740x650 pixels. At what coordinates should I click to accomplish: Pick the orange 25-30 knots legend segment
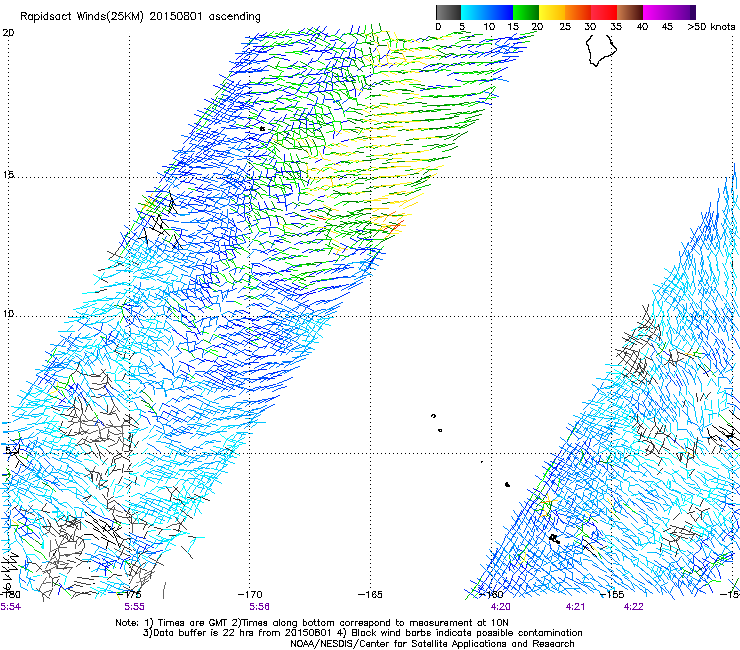pos(578,12)
